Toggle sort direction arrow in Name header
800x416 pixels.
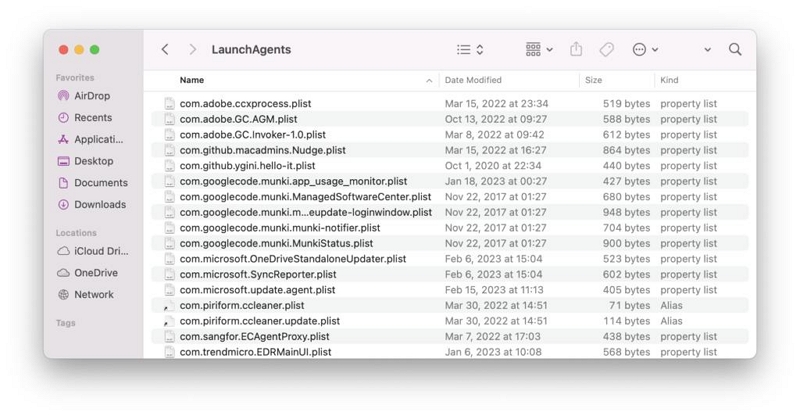coord(429,81)
